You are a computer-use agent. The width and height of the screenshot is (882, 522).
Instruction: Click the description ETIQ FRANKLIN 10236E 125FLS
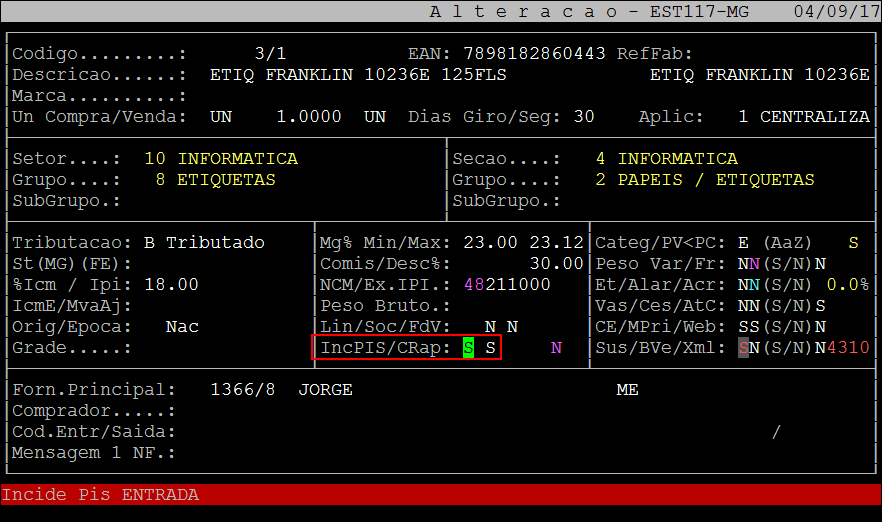[x=358, y=75]
